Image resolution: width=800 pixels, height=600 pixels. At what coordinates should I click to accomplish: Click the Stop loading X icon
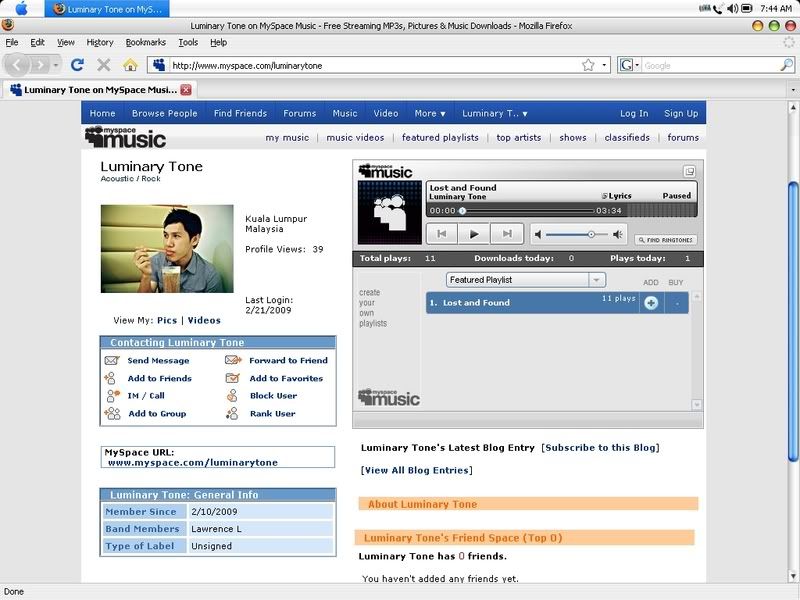point(104,65)
